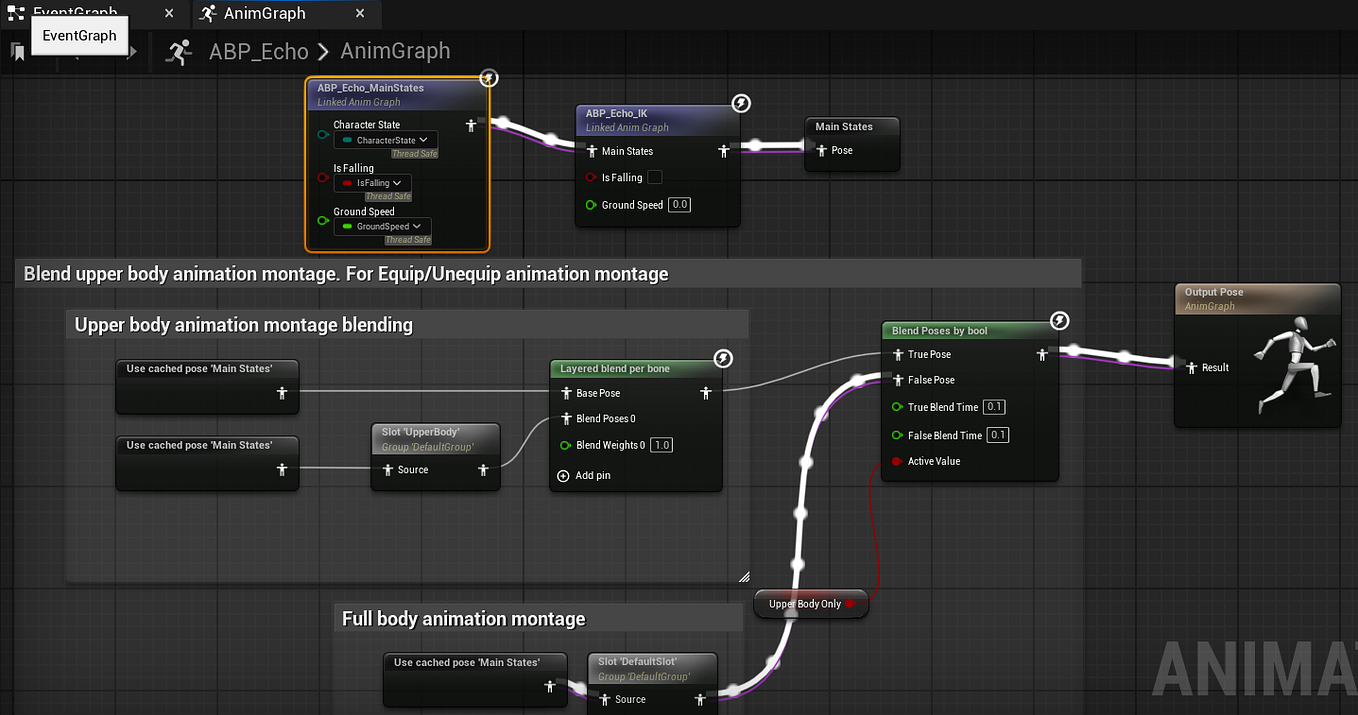Select the Pose output pin on Main States node
1358x715 pixels.
point(822,150)
